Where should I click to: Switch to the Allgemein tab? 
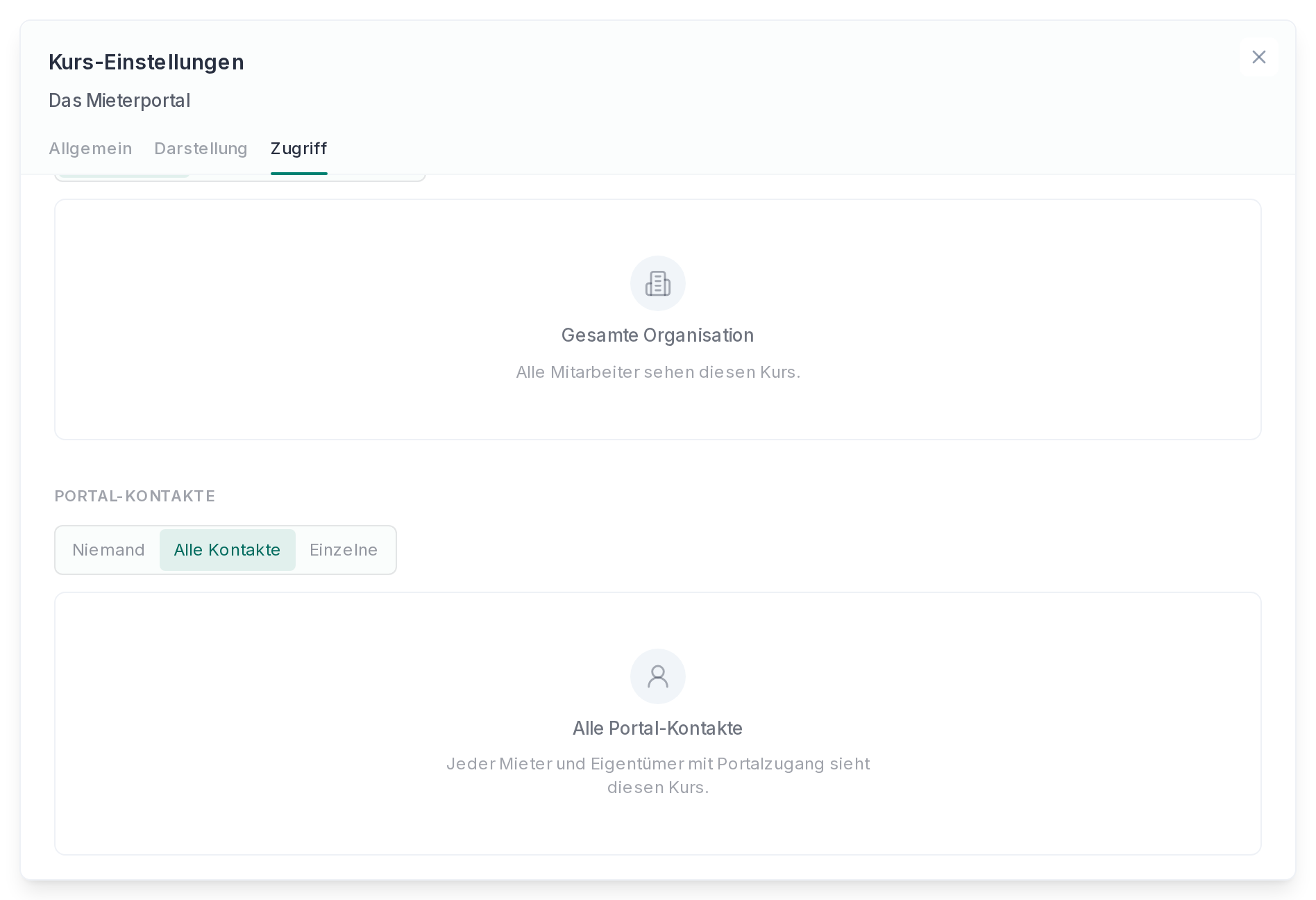(90, 149)
